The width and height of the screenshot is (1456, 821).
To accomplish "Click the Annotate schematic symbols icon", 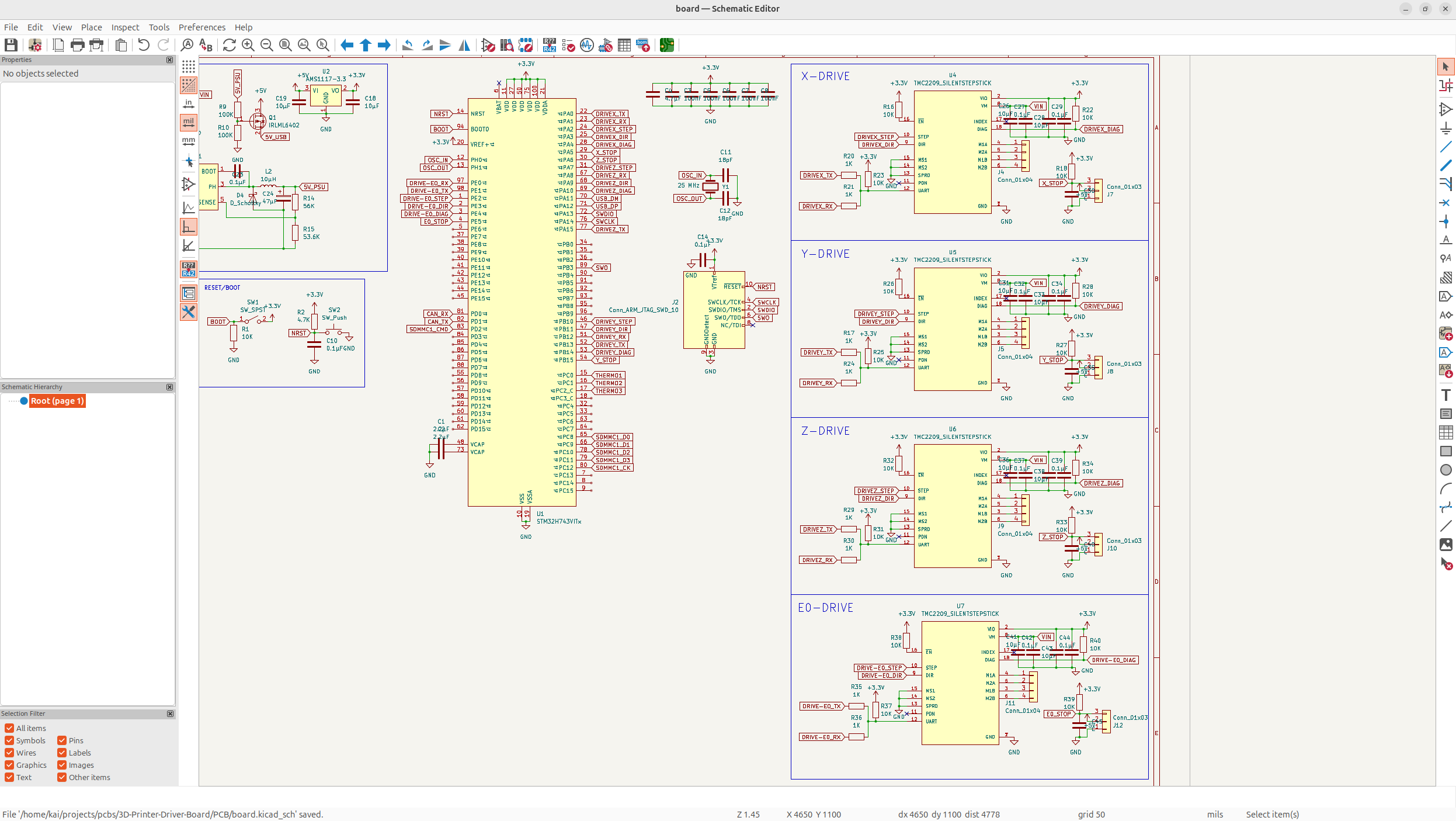I will 549,45.
